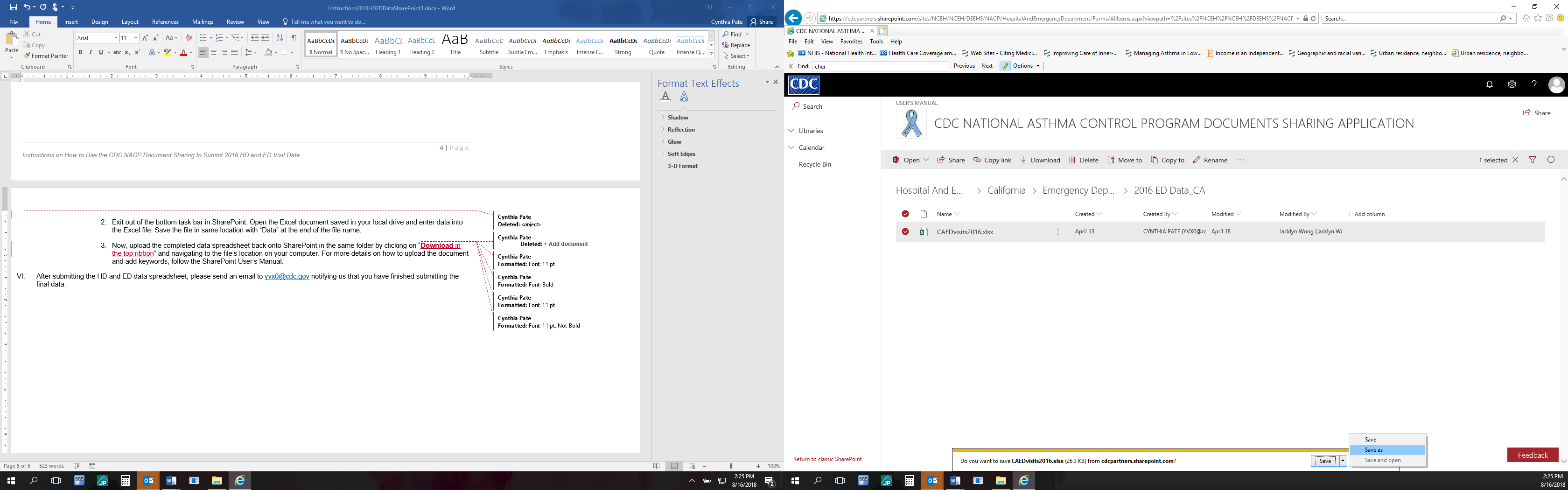Click the Bullets list icon
The width and height of the screenshot is (1568, 490).
(x=203, y=38)
